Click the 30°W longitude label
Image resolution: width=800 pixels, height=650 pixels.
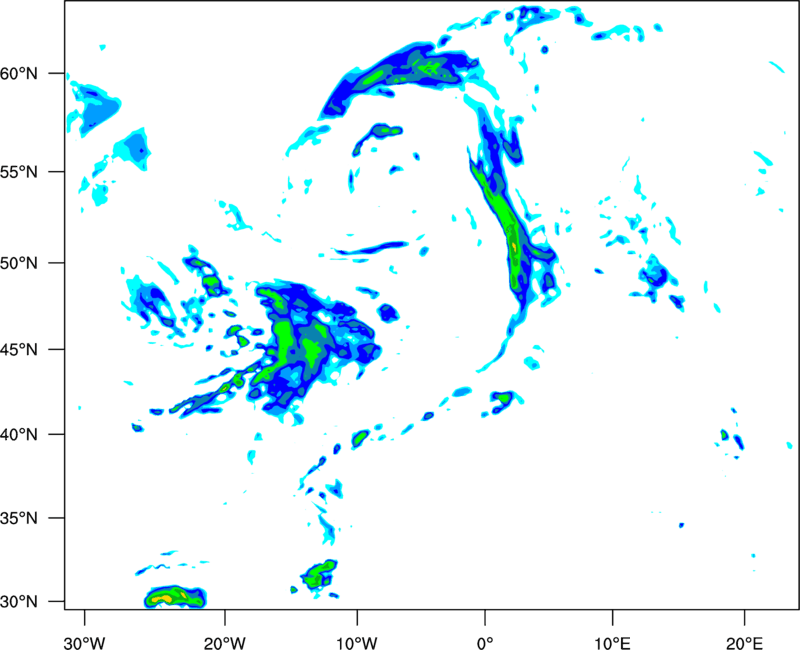[85, 643]
